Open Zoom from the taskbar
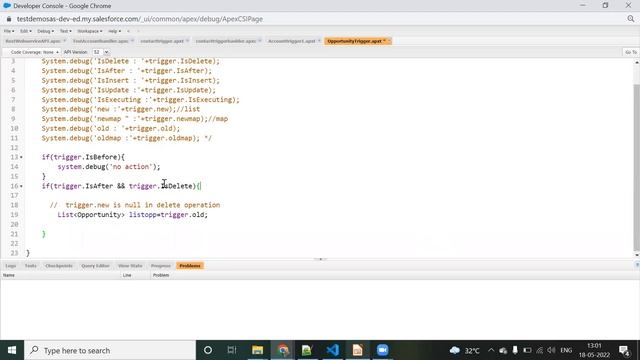Screen dimensions: 640x360 pos(382,350)
